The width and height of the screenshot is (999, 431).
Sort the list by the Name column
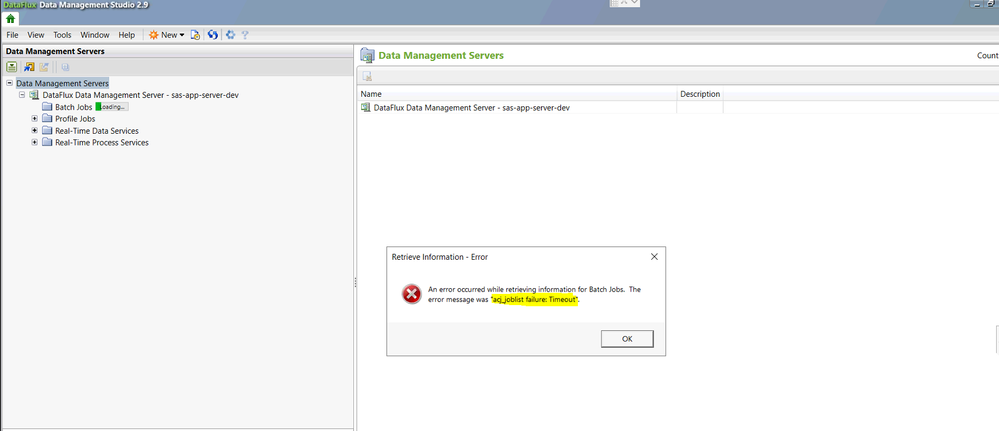pyautogui.click(x=517, y=94)
